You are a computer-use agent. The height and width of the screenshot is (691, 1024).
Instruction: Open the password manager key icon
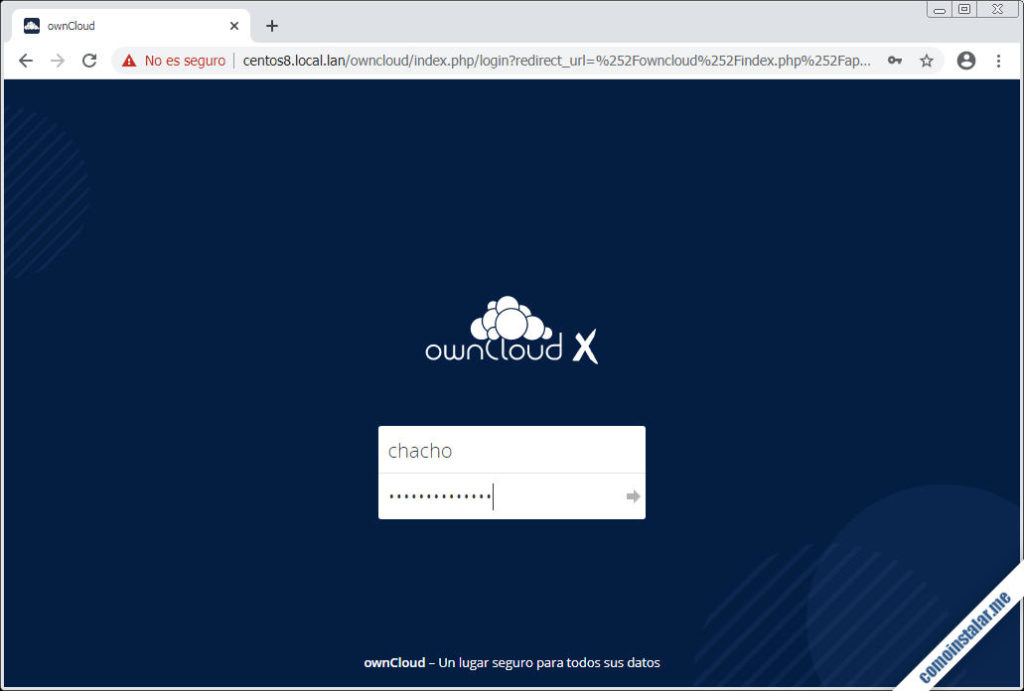(x=897, y=60)
